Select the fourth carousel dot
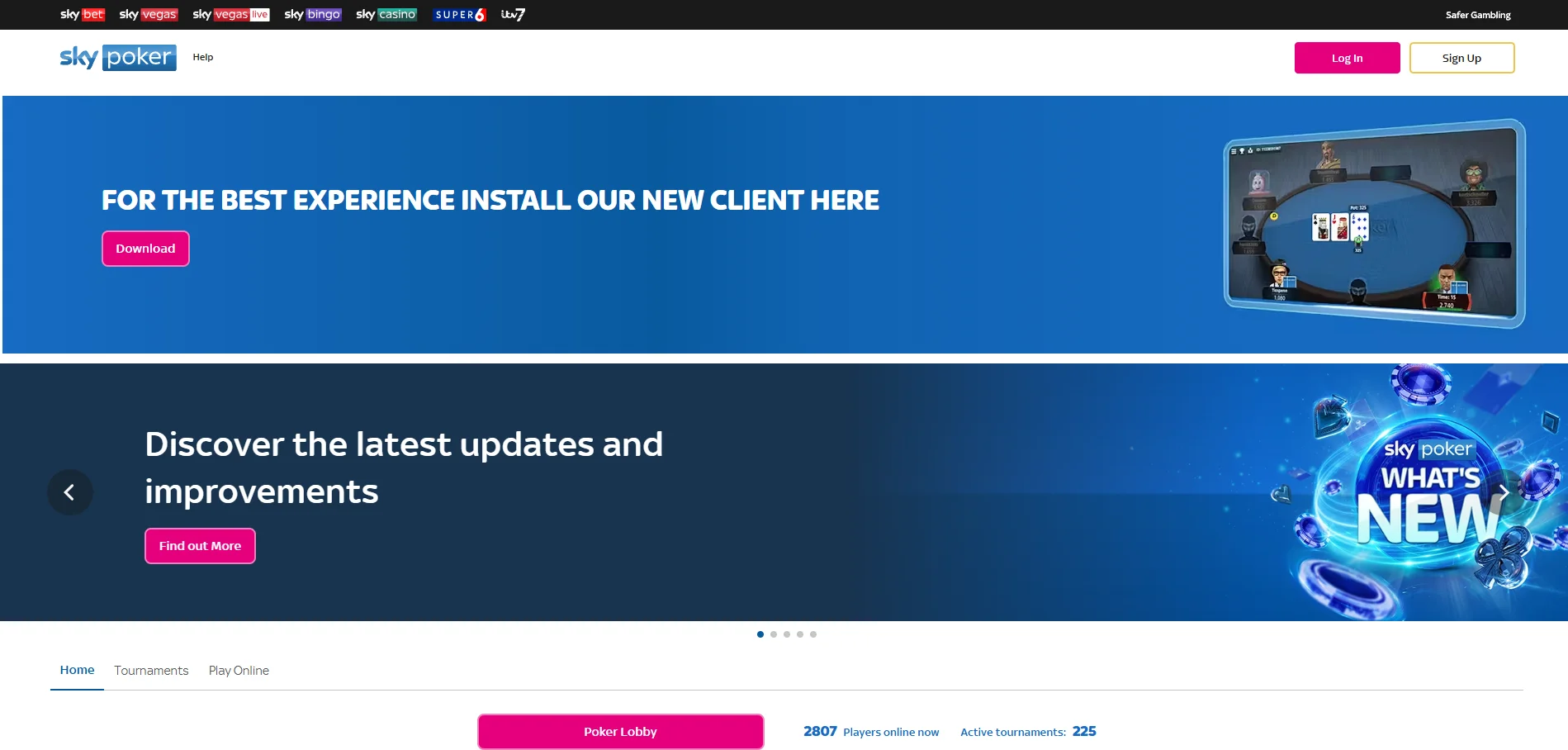Image resolution: width=1568 pixels, height=750 pixels. pyautogui.click(x=800, y=634)
